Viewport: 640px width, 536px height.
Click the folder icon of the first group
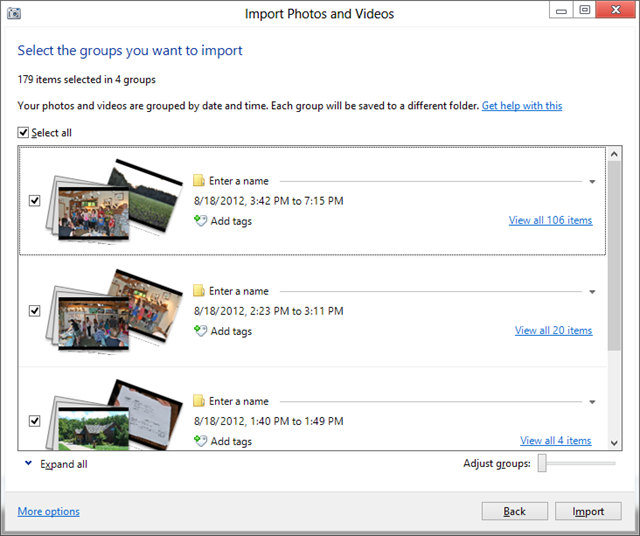[199, 181]
